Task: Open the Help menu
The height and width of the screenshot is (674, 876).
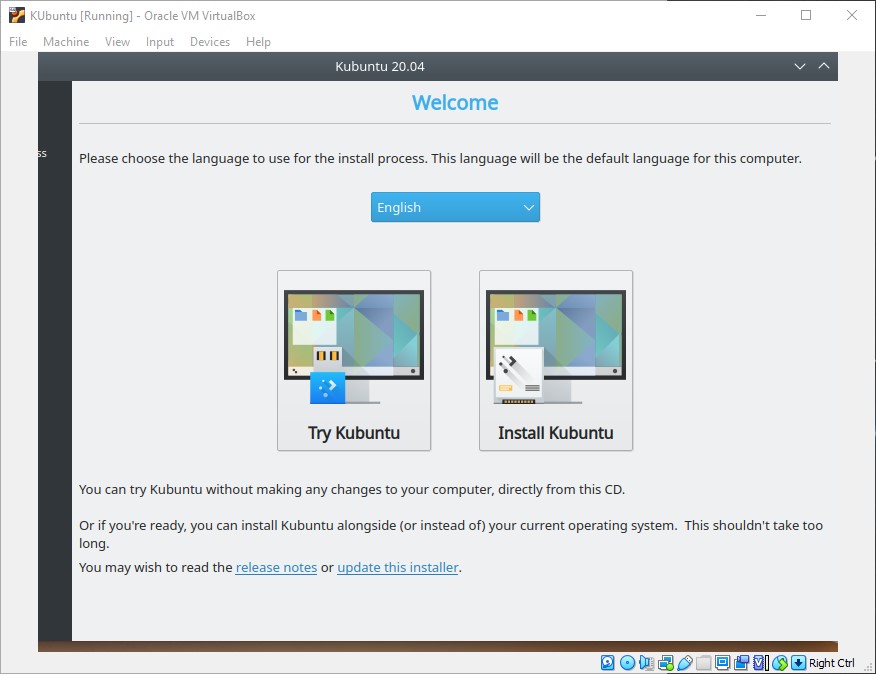Action: click(258, 42)
